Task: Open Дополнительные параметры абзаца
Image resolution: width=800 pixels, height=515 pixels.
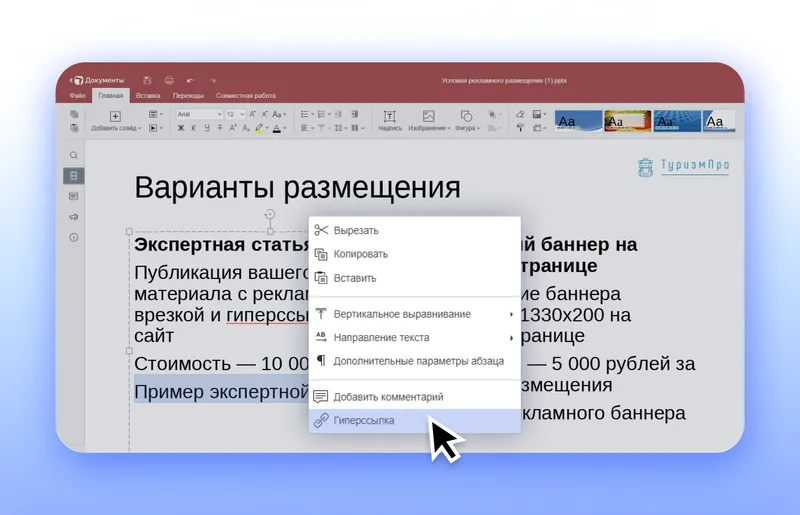Action: (x=414, y=361)
